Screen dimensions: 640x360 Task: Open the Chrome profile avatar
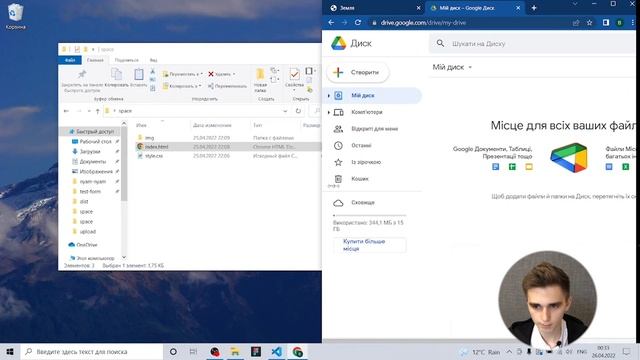(620, 23)
